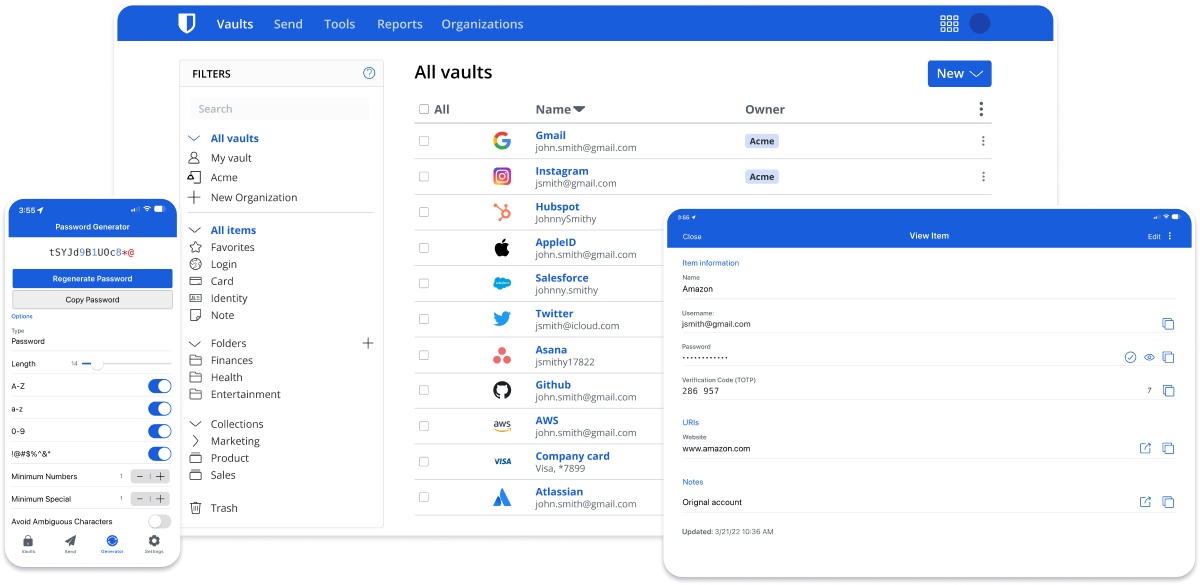Click the Salesforce cloud icon in list
This screenshot has height=585, width=1200.
click(502, 283)
